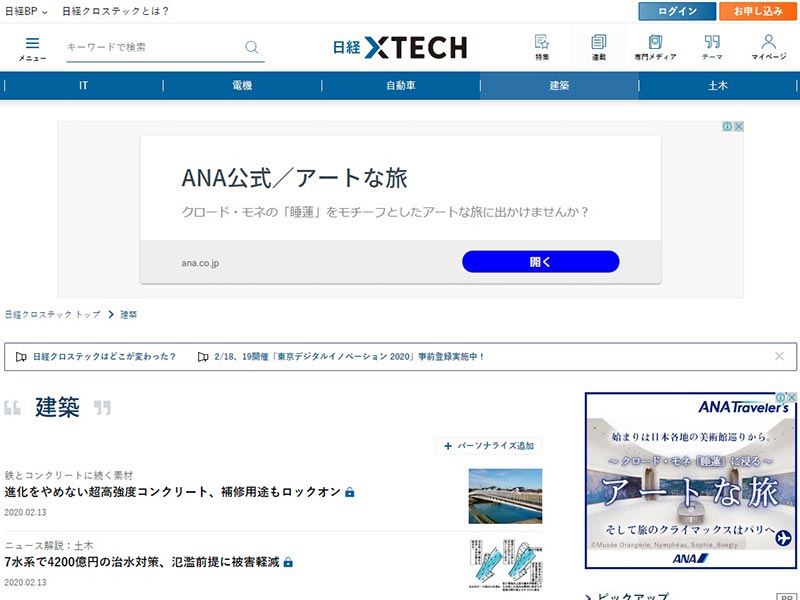Click the 建築 page heading
This screenshot has width=800, height=600.
[57, 407]
